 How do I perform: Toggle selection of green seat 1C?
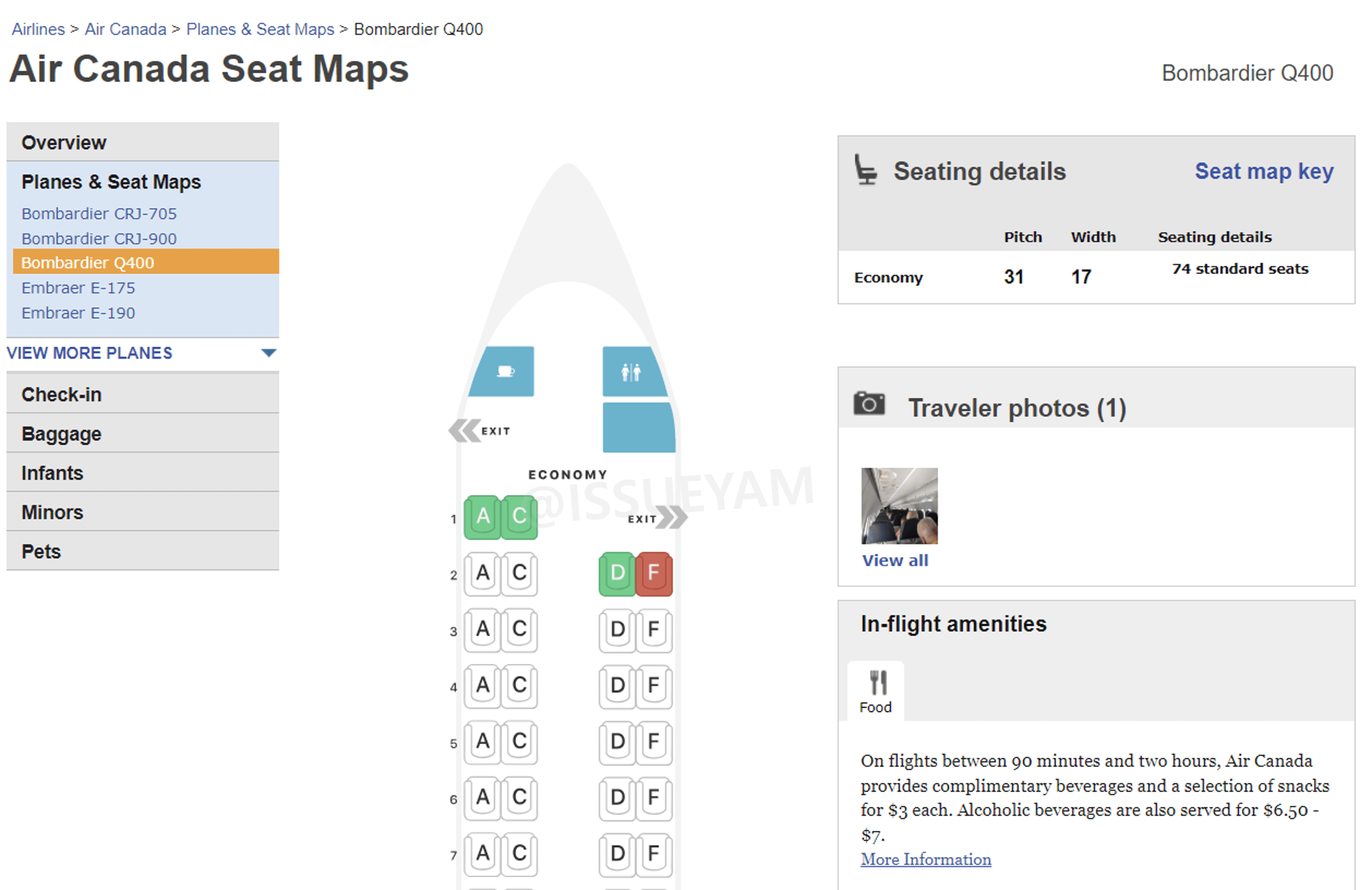pos(518,517)
